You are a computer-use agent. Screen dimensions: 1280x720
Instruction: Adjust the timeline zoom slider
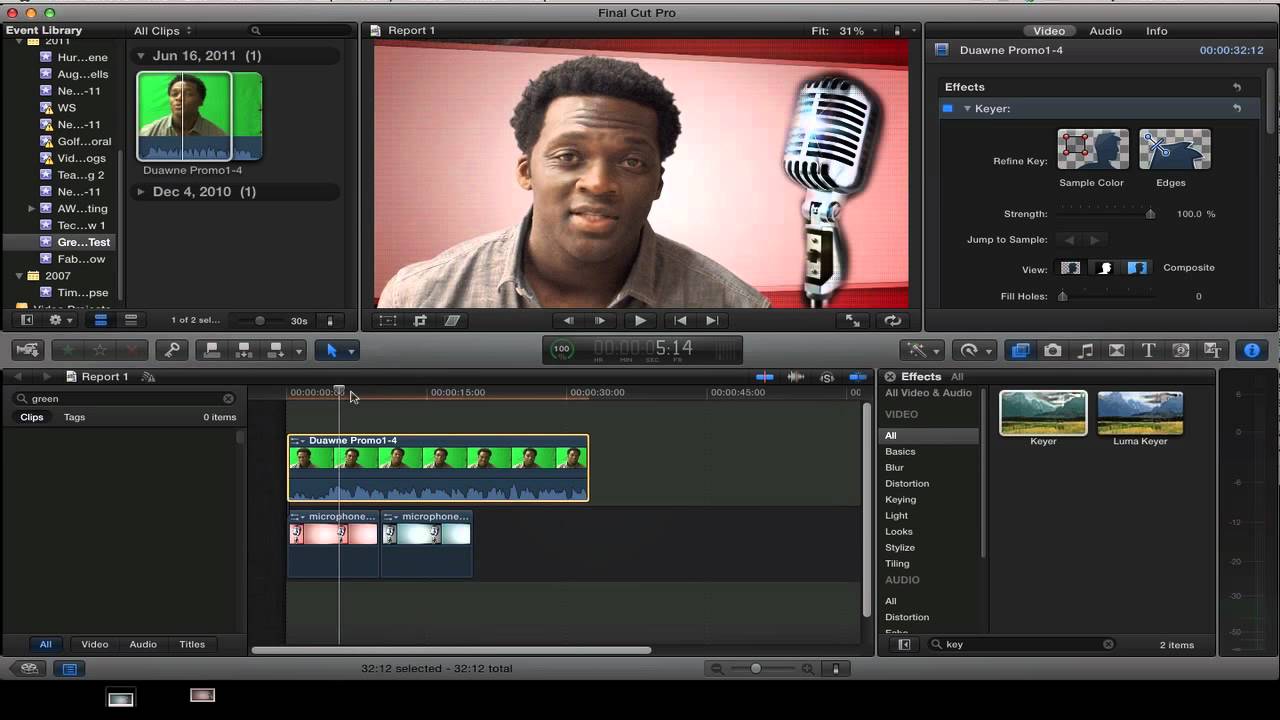[x=756, y=668]
